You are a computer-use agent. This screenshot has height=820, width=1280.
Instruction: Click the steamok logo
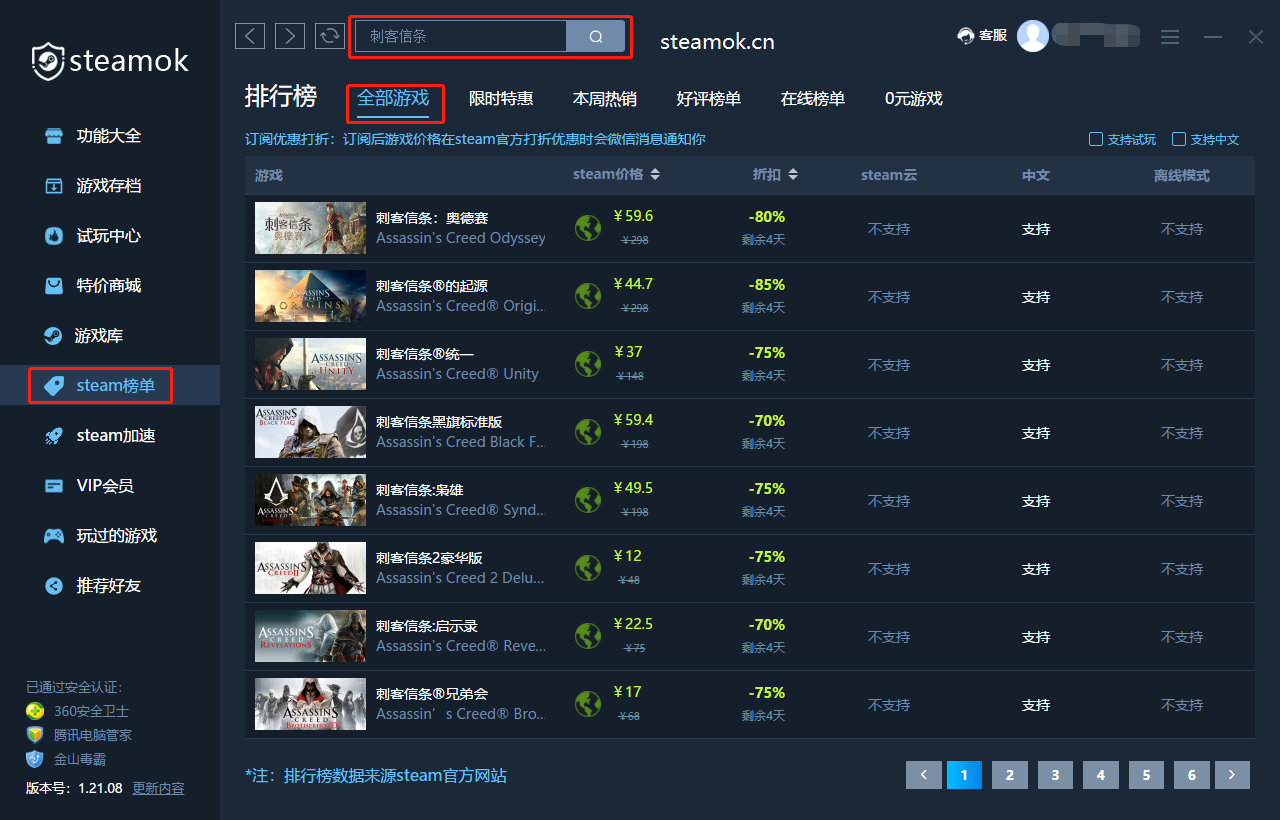pyautogui.click(x=110, y=61)
